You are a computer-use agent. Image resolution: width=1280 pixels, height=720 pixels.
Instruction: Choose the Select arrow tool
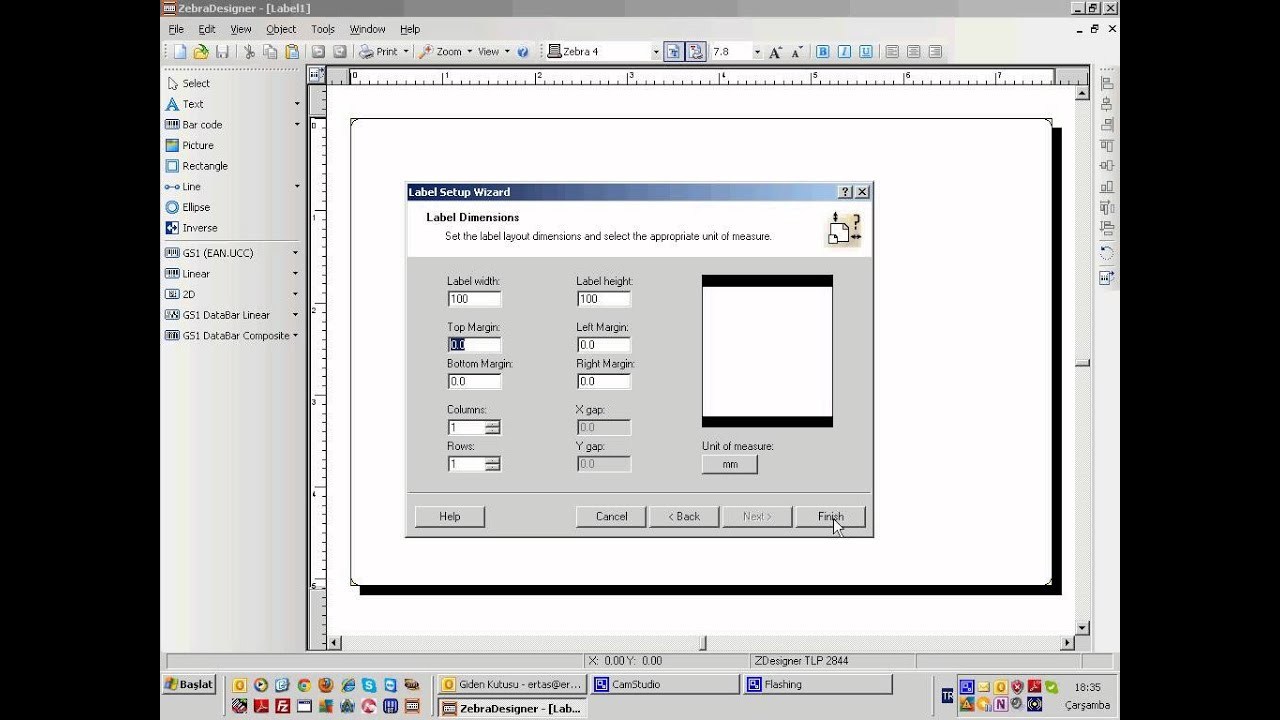pos(188,84)
